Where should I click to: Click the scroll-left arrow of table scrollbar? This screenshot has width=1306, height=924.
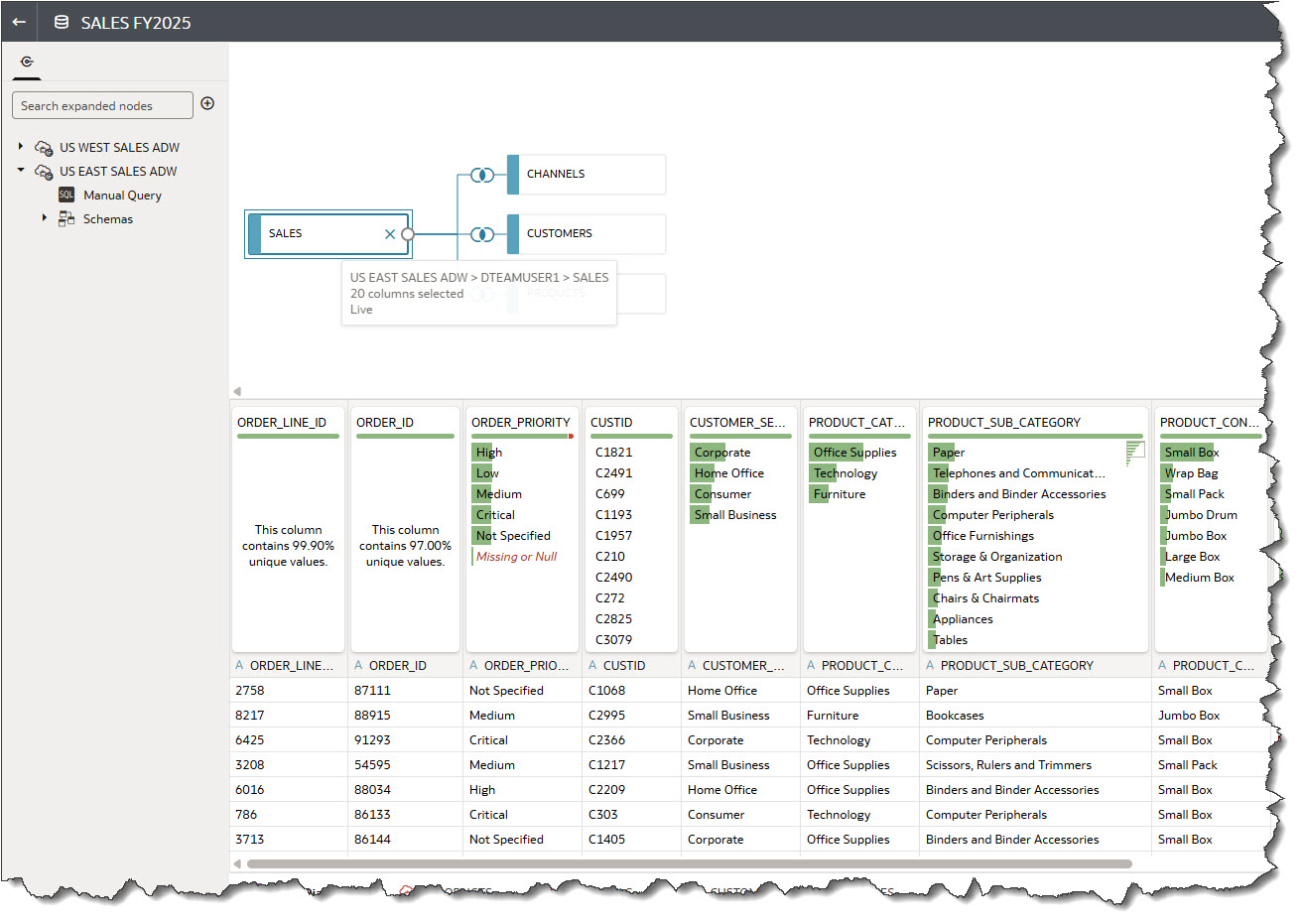(x=237, y=863)
